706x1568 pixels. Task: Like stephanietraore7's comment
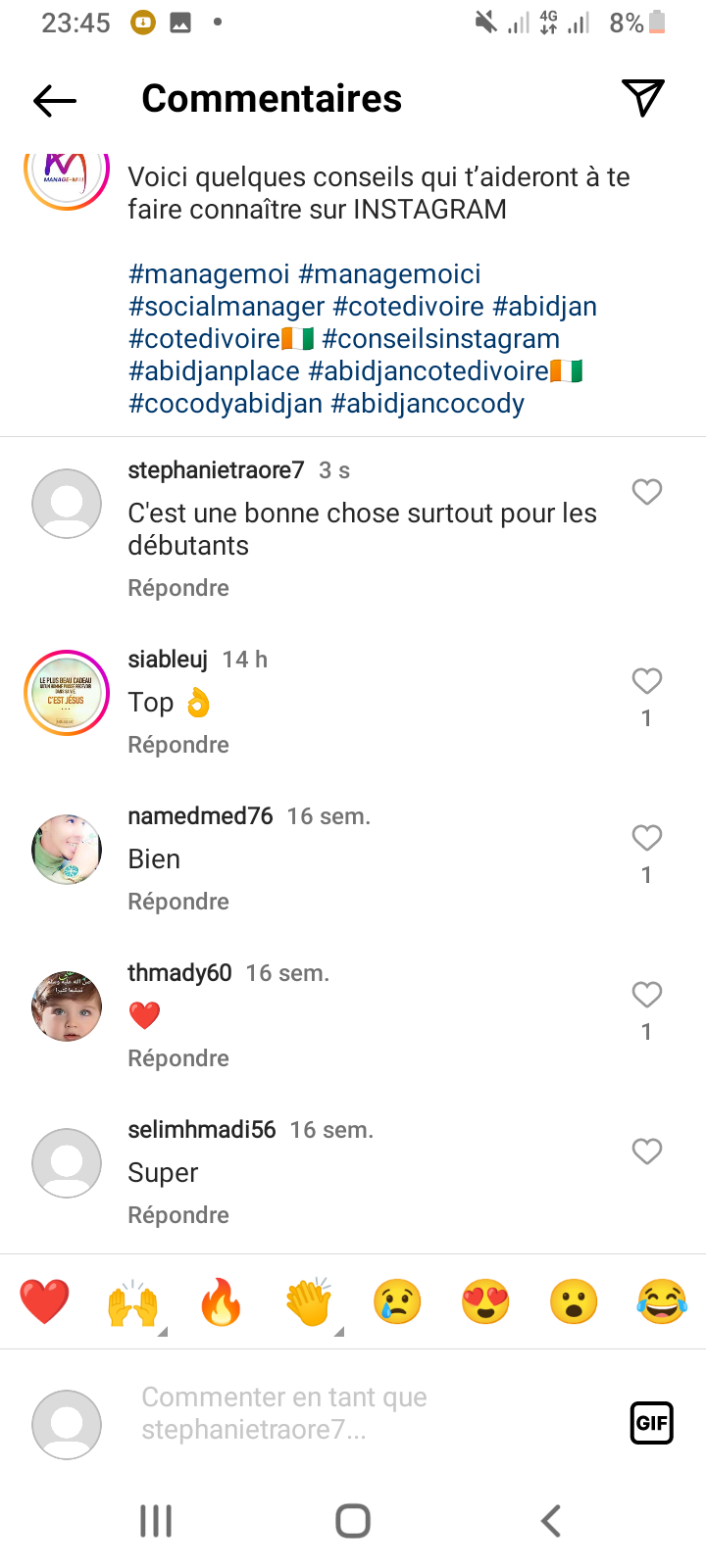pyautogui.click(x=646, y=492)
